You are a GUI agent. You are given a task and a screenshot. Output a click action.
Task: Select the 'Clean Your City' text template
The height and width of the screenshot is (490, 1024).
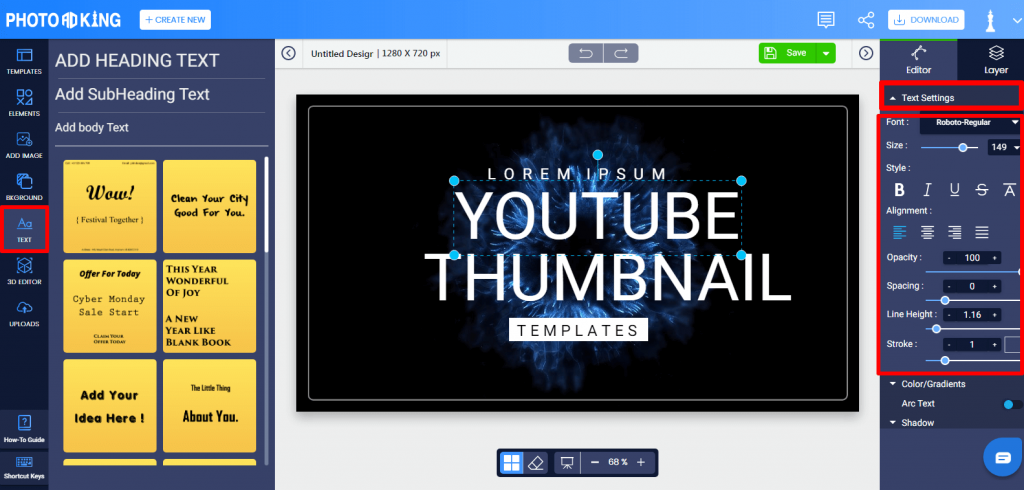coord(209,206)
